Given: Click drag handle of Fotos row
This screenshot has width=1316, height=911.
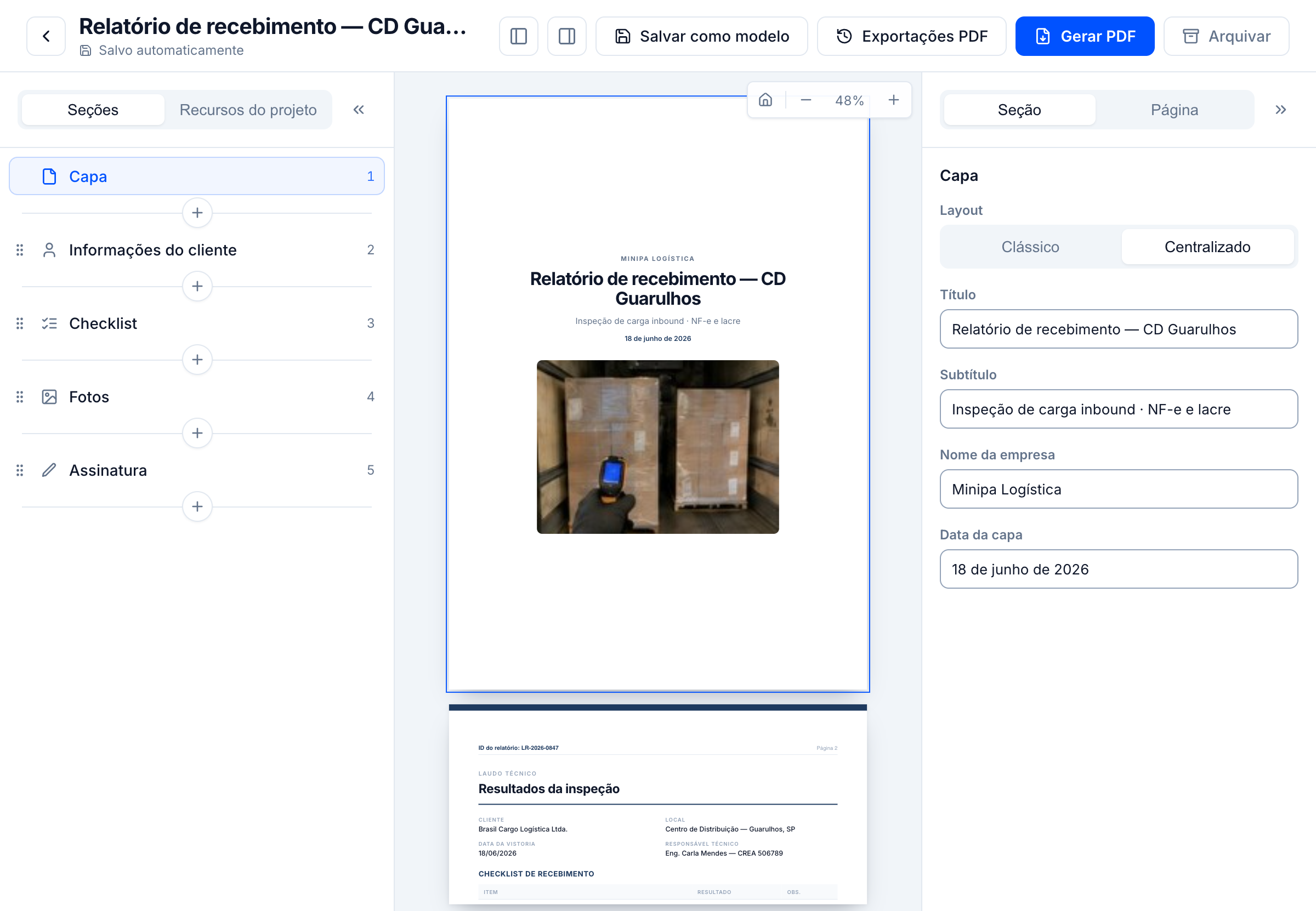Looking at the screenshot, I should click(x=19, y=397).
